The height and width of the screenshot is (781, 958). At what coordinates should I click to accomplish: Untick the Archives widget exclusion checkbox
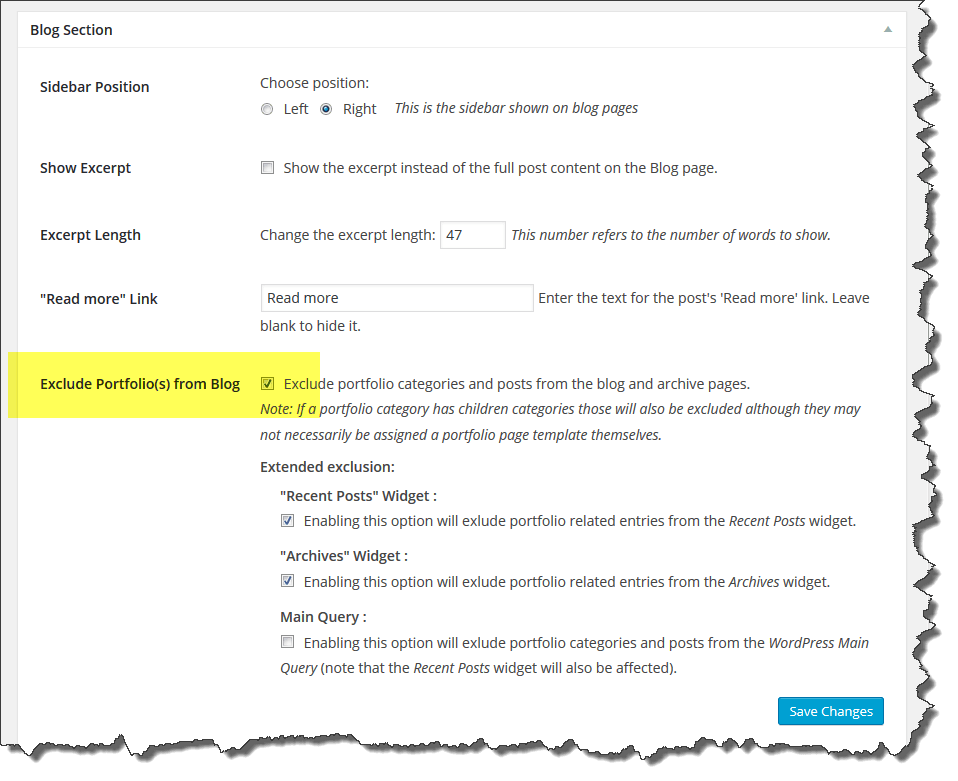pyautogui.click(x=287, y=581)
